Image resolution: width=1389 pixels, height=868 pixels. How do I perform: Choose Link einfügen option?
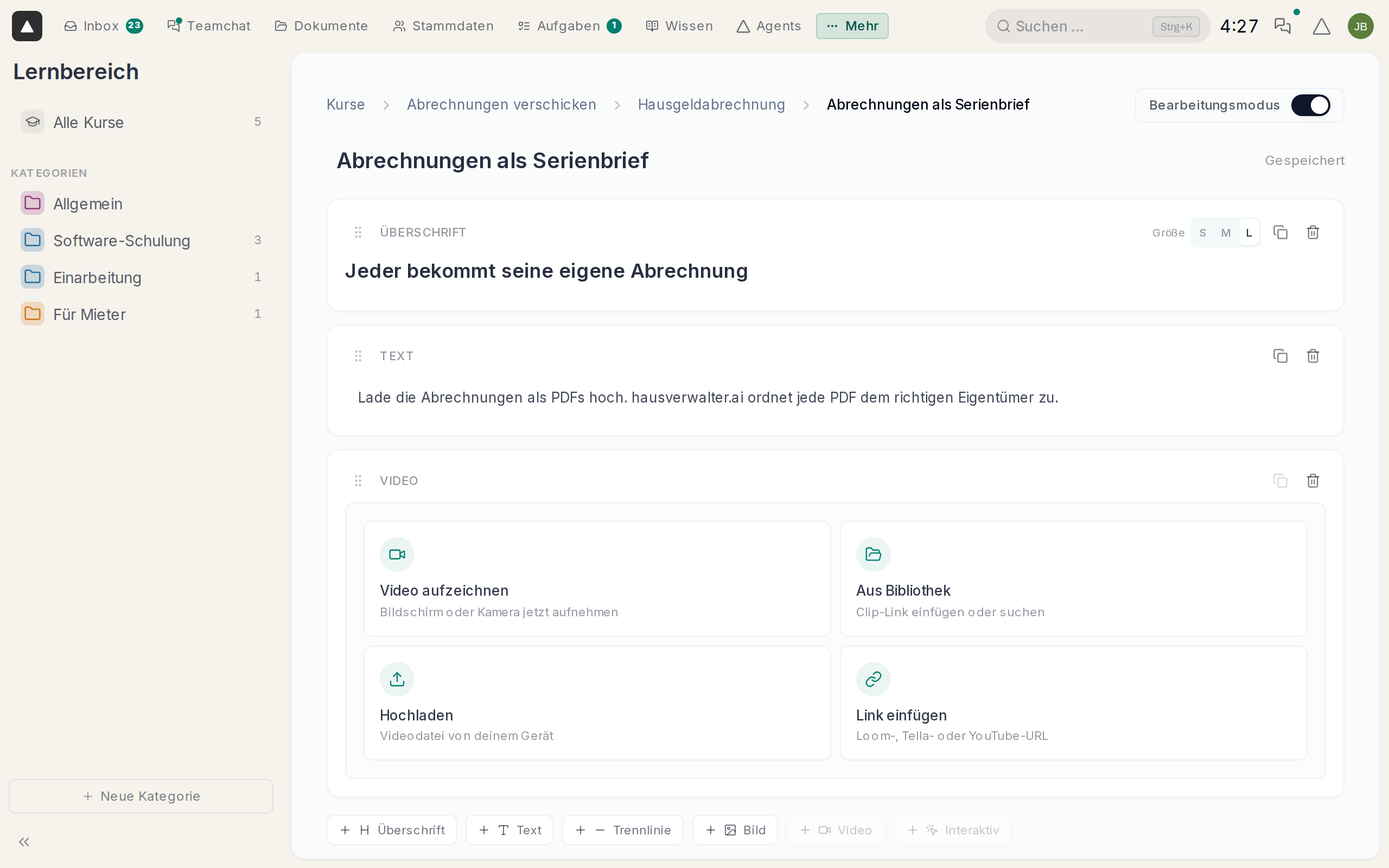point(1073,703)
